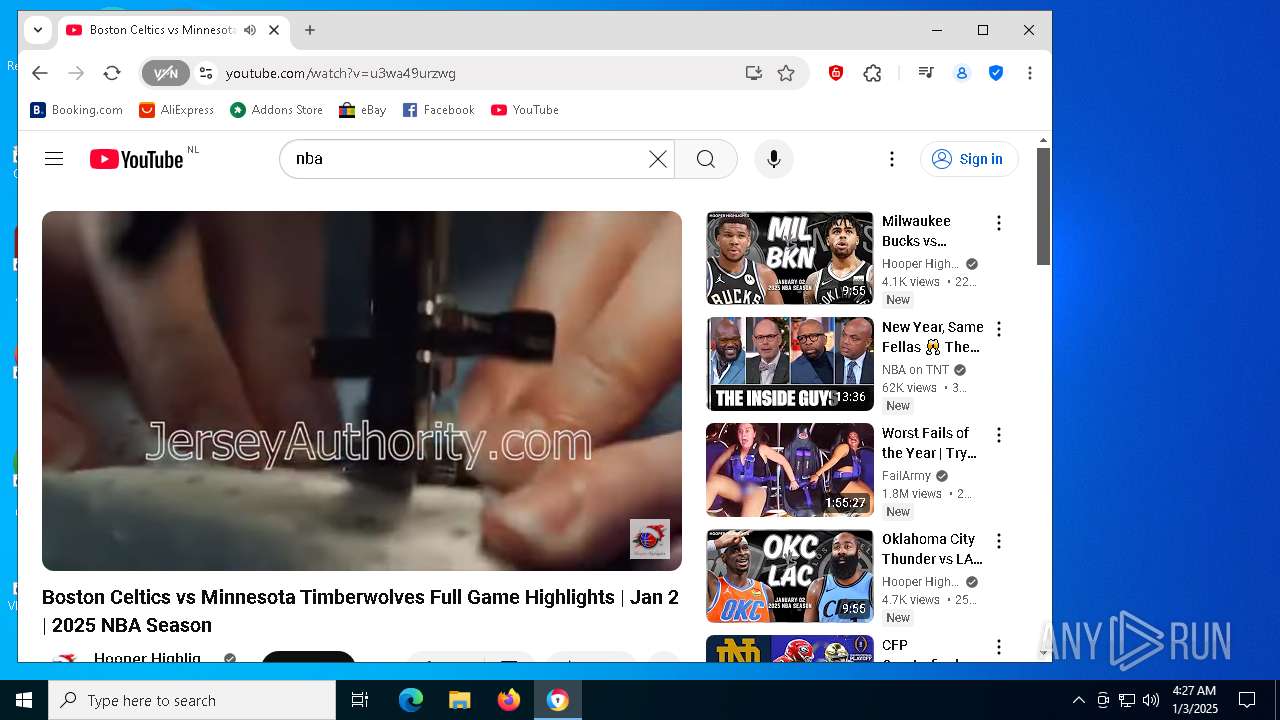
Task: Open Milwaukee Bucks vs video title
Action: (917, 231)
